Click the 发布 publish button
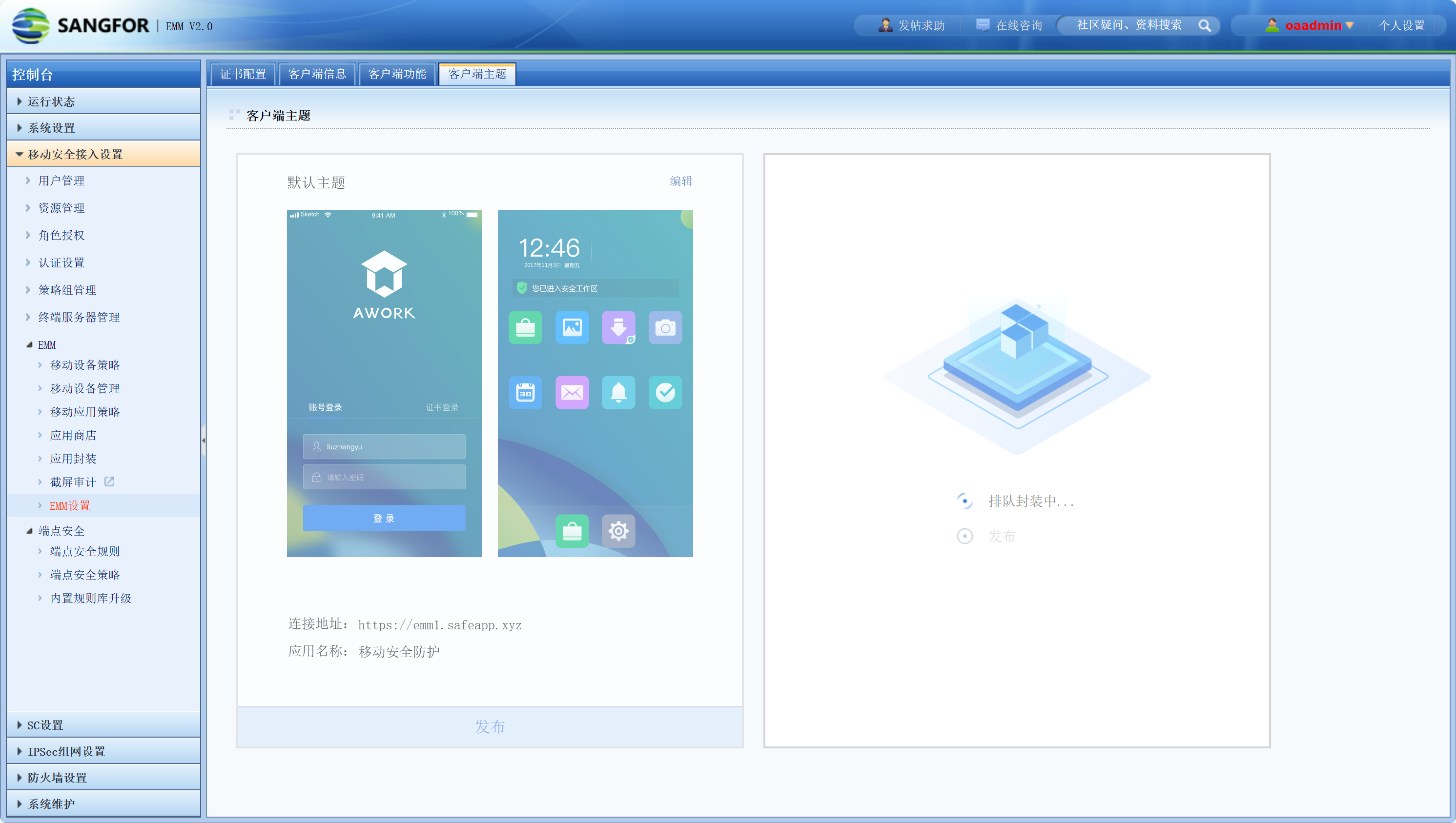1456x823 pixels. [x=490, y=726]
